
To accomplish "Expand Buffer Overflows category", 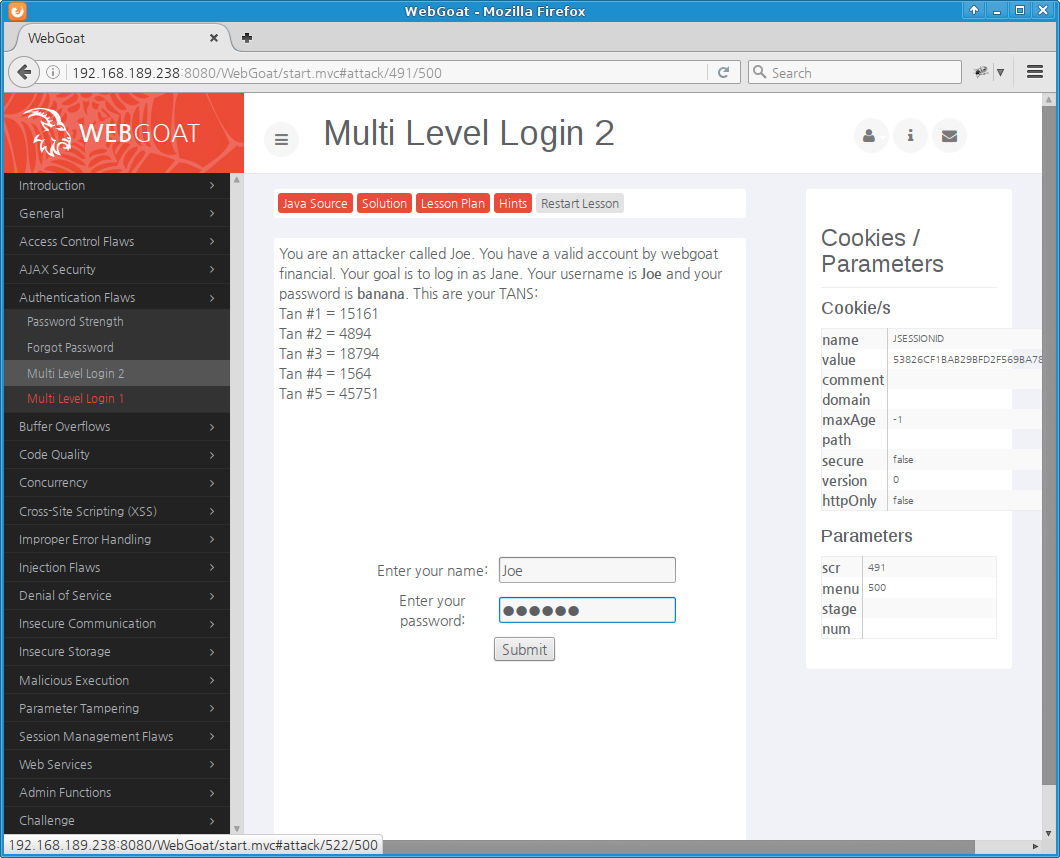I will (x=117, y=427).
